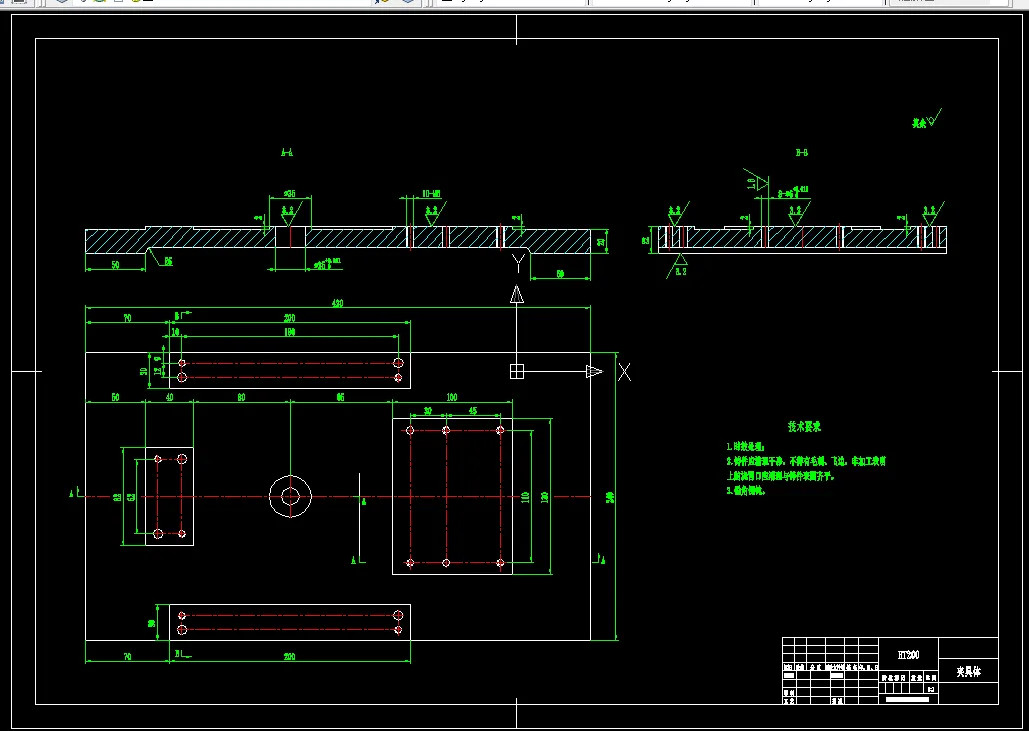The image size is (1029, 731).
Task: Click the Y axis label of the UCS icon
Action: click(x=518, y=263)
